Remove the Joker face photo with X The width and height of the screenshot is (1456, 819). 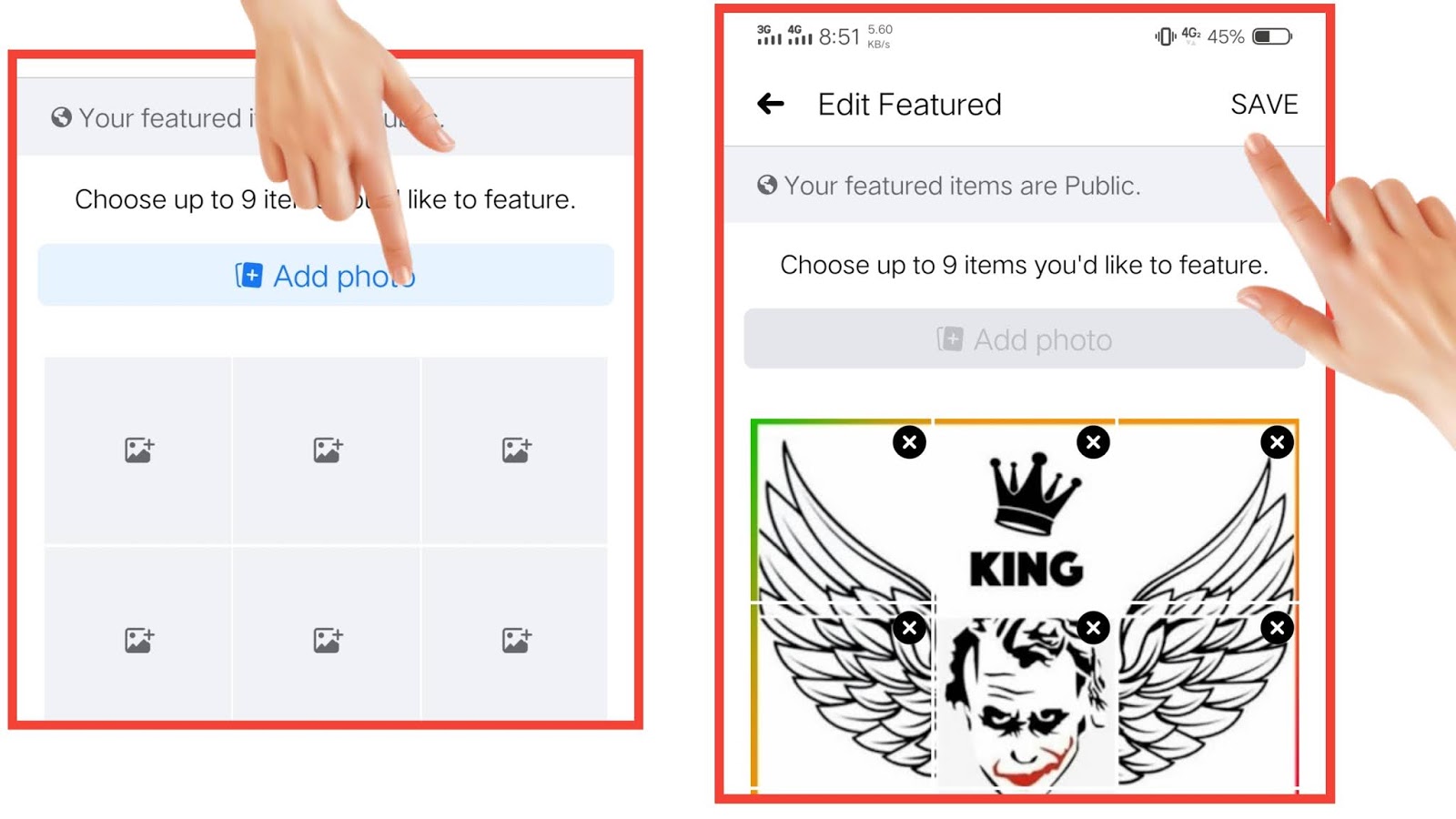(1093, 628)
